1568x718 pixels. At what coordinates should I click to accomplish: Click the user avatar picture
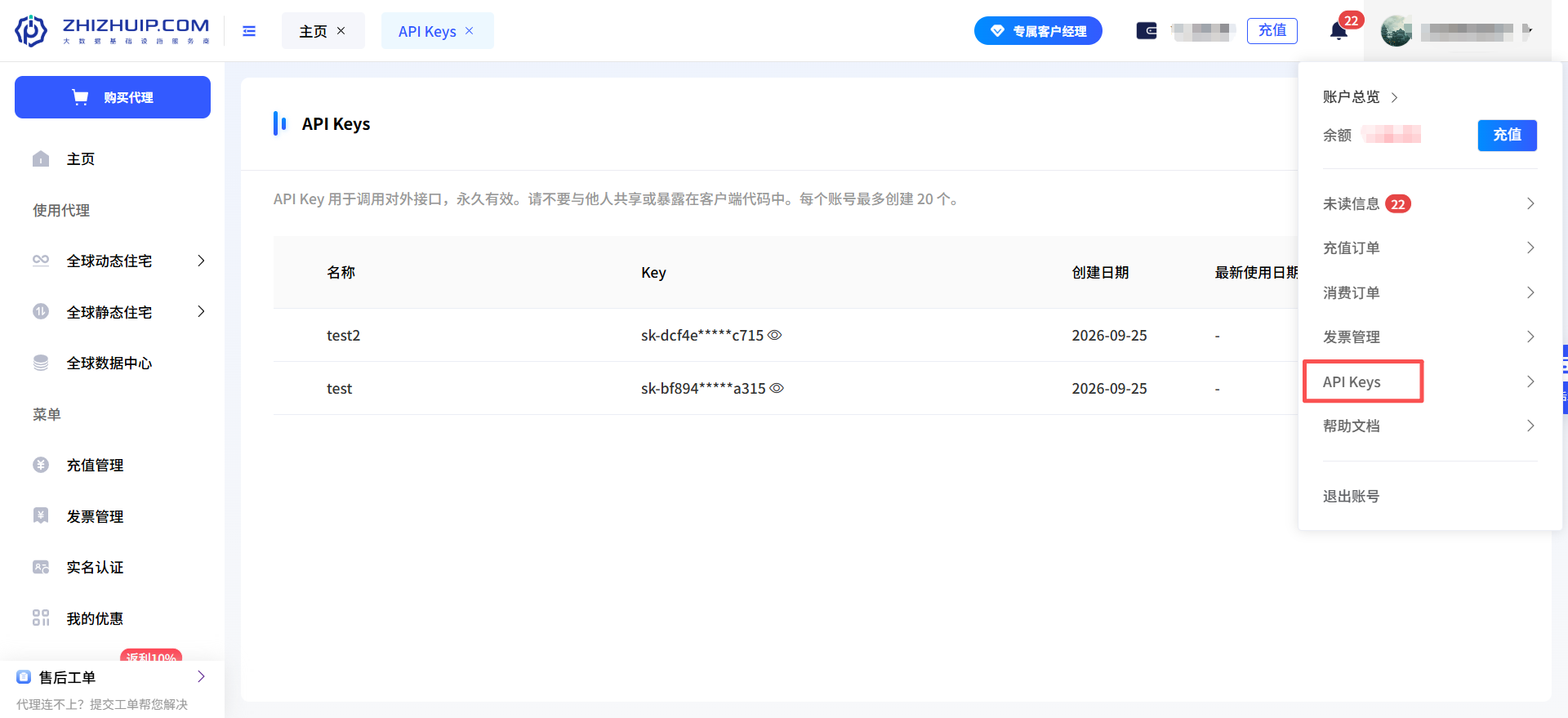(x=1396, y=31)
